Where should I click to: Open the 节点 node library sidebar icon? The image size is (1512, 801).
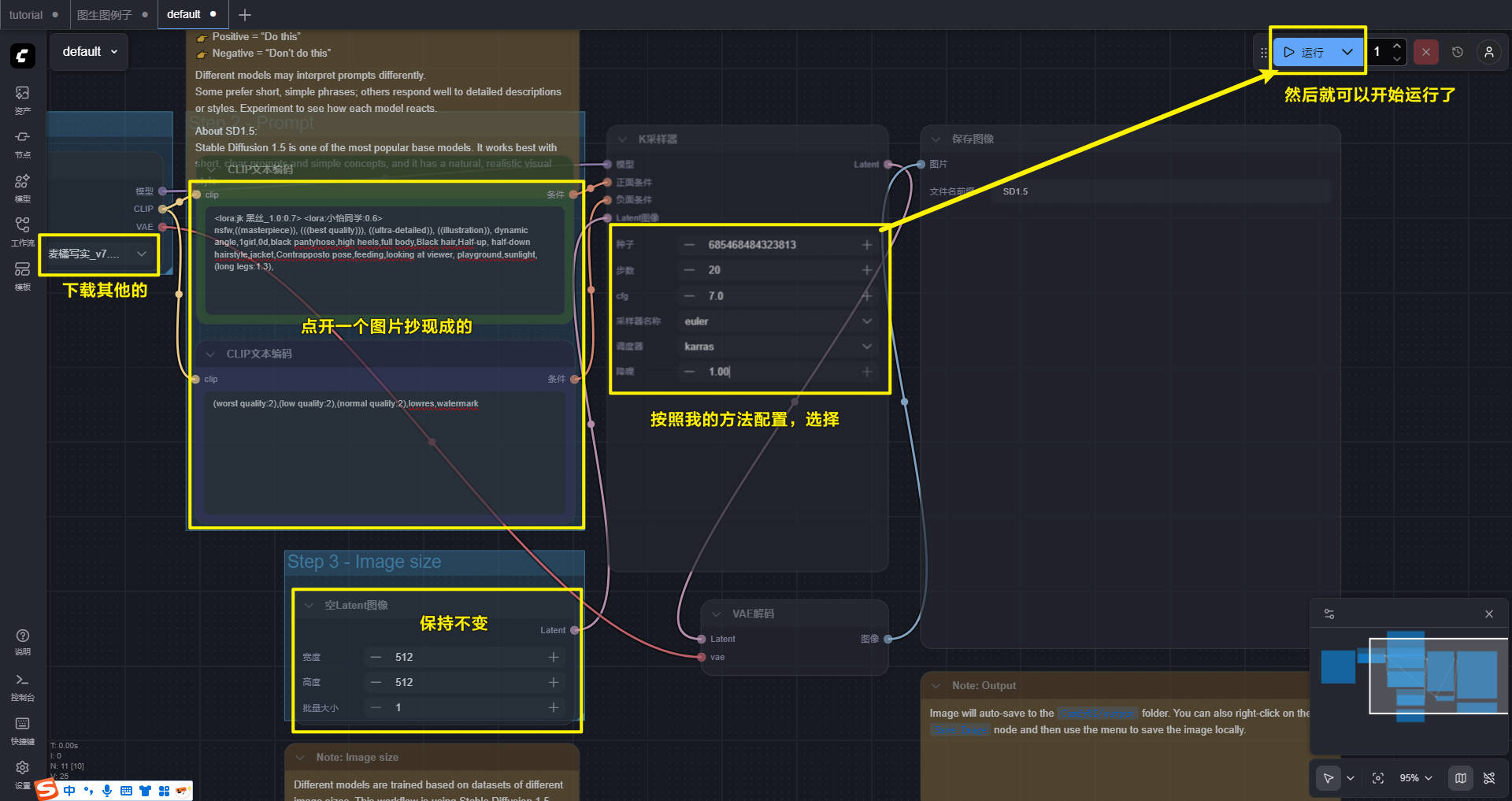(22, 143)
